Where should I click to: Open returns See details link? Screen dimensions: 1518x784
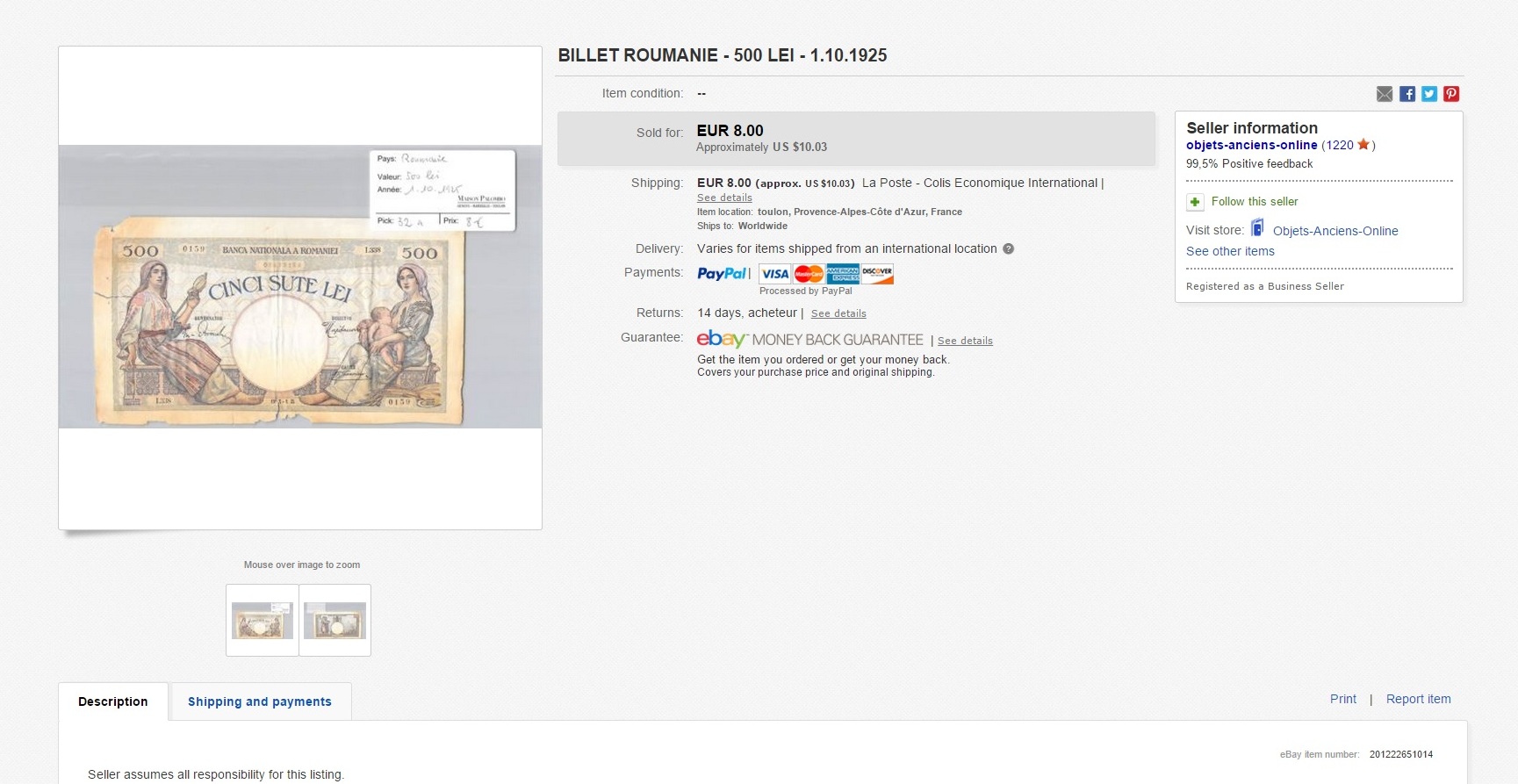tap(838, 313)
